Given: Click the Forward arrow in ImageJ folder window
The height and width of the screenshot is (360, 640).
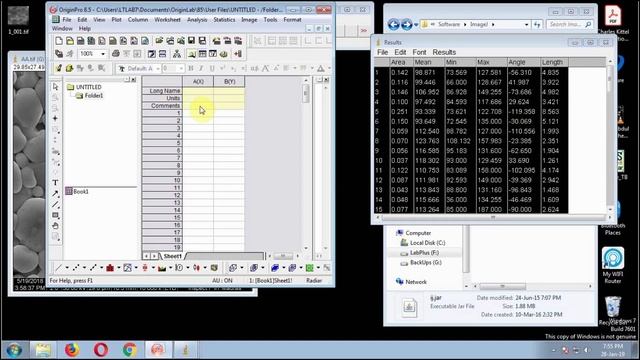Looking at the screenshot, I should [x=407, y=24].
